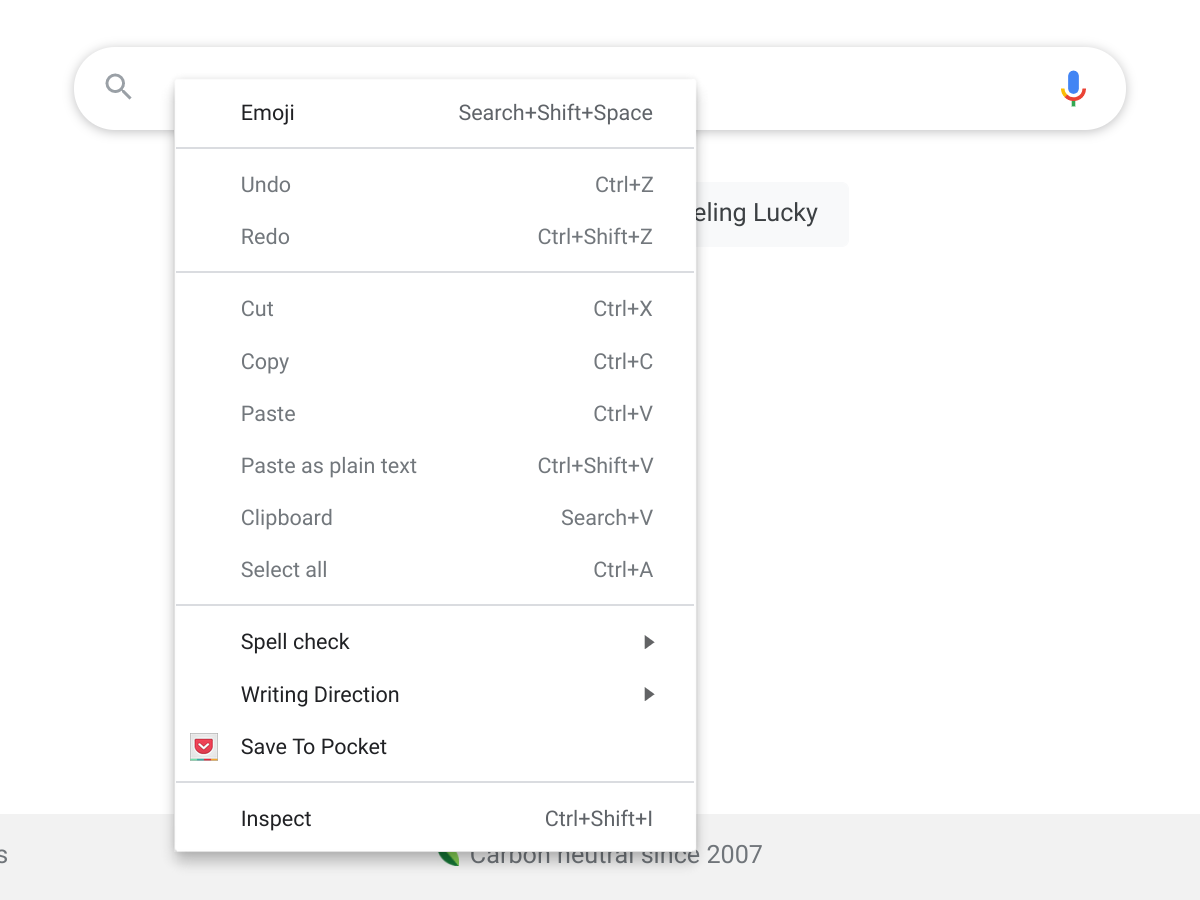This screenshot has height=900, width=1200.
Task: Expand the Spell check submenu arrow
Action: [x=649, y=642]
